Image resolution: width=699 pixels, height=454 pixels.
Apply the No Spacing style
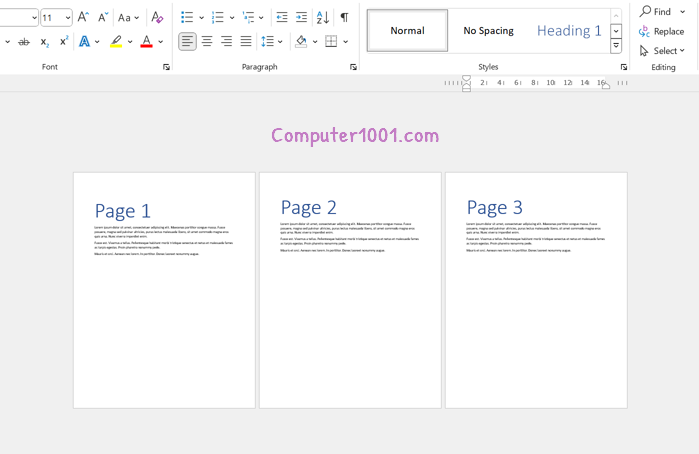tap(489, 30)
